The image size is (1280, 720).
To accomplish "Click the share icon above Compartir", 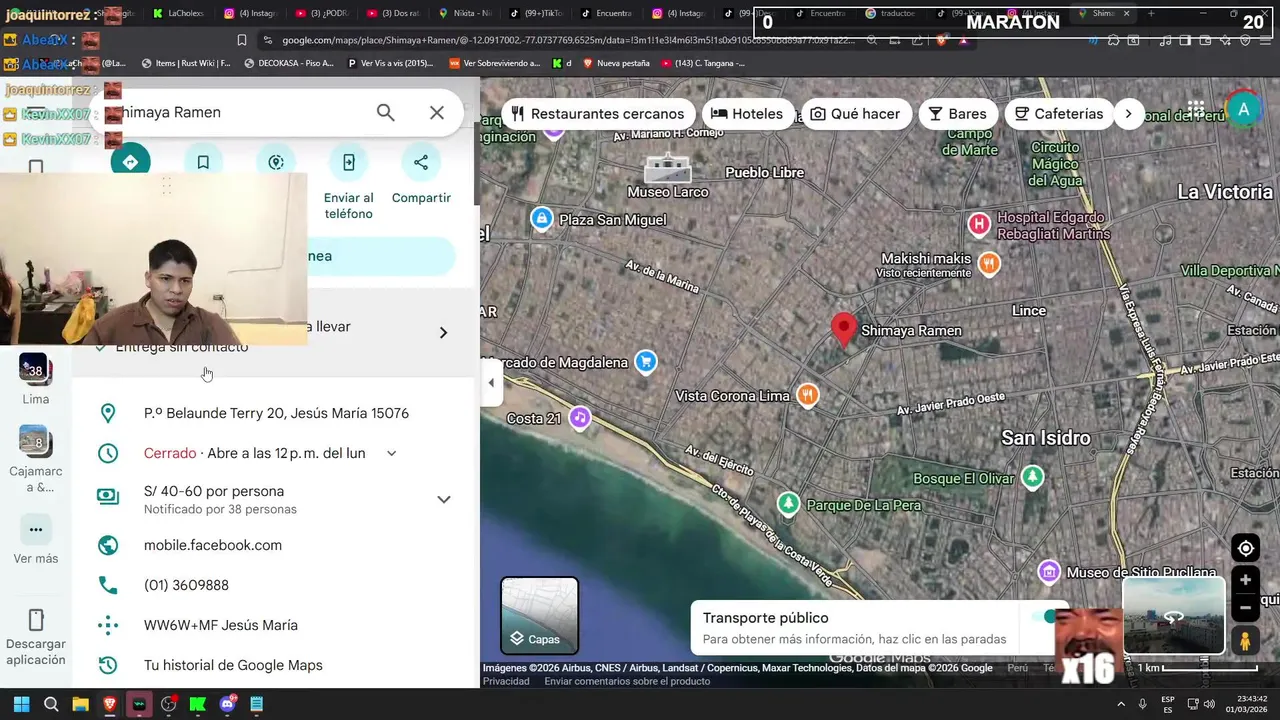I will pos(421,162).
